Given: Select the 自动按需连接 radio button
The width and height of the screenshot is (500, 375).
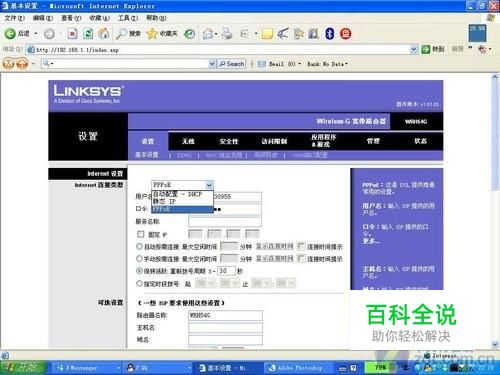Looking at the screenshot, I should [x=139, y=246].
